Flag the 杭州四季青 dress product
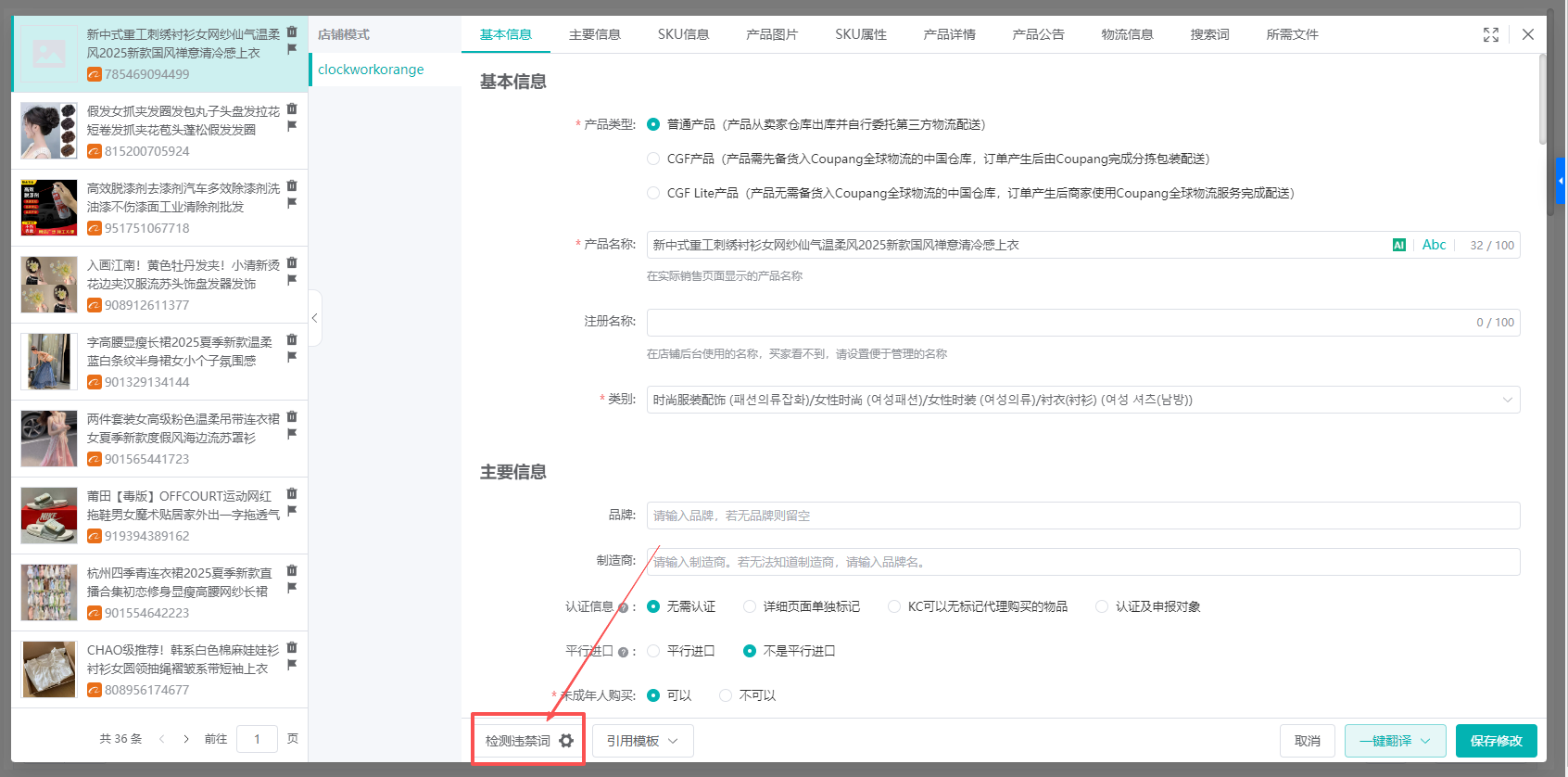This screenshot has width=1568, height=777. pyautogui.click(x=292, y=588)
